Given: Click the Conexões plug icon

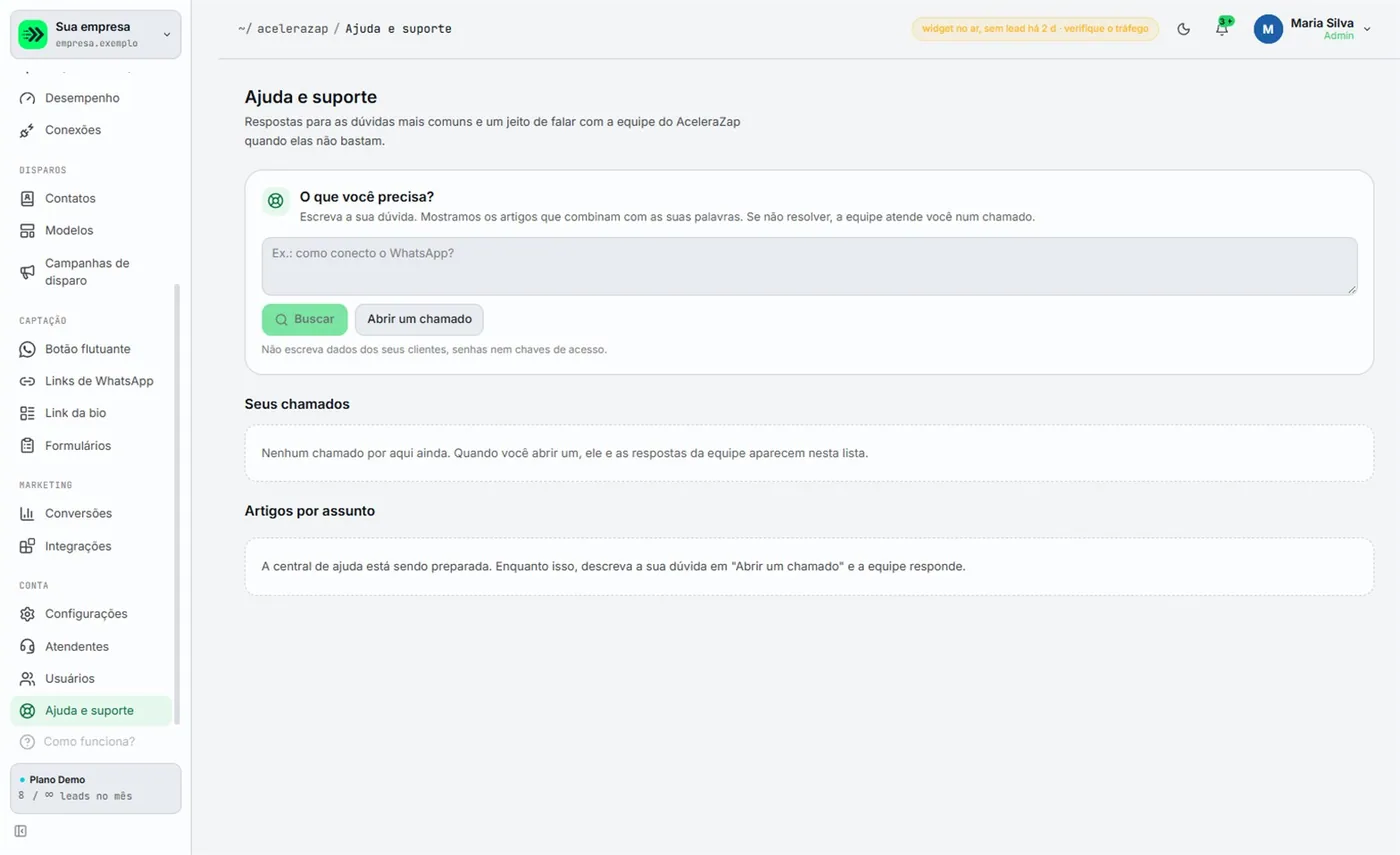Looking at the screenshot, I should [x=28, y=130].
